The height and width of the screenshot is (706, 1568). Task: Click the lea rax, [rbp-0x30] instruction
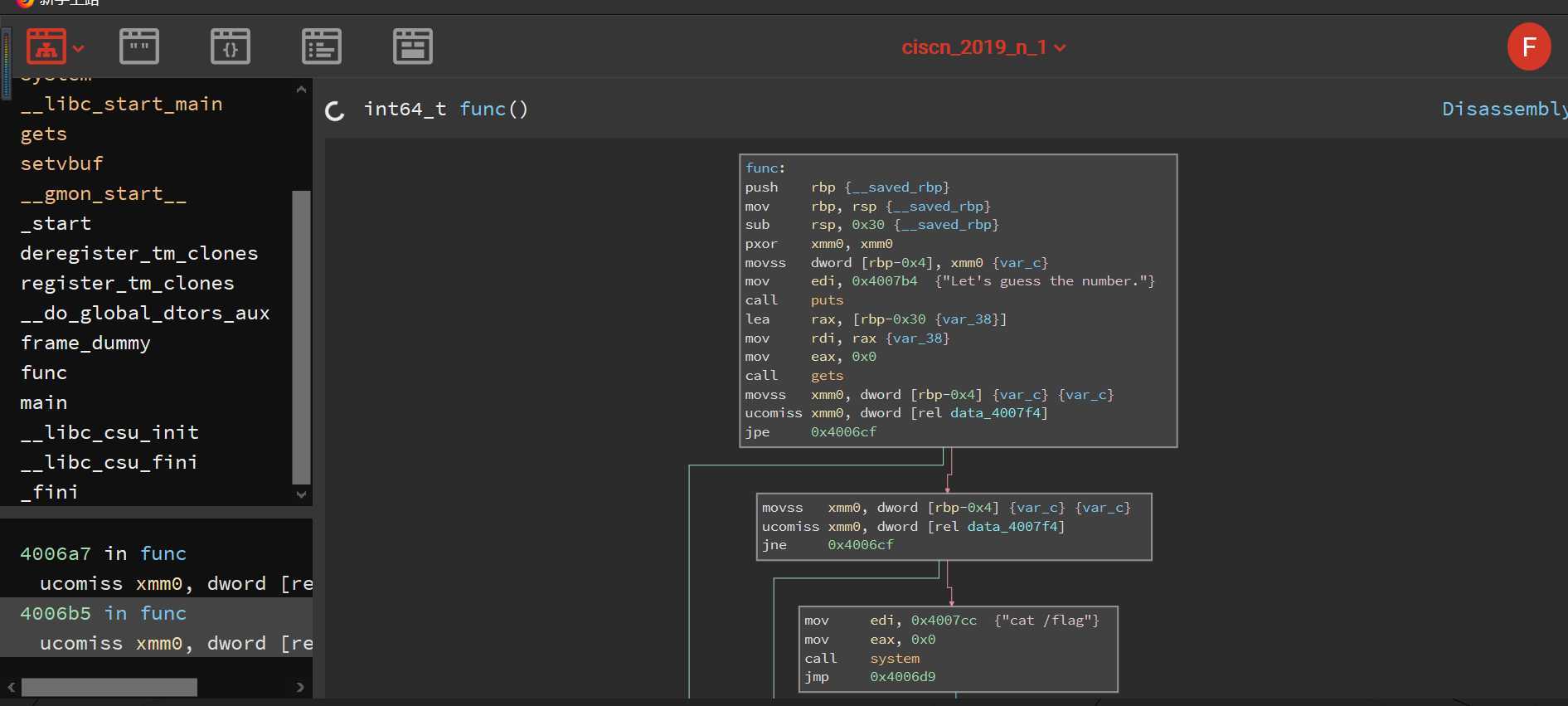point(876,319)
